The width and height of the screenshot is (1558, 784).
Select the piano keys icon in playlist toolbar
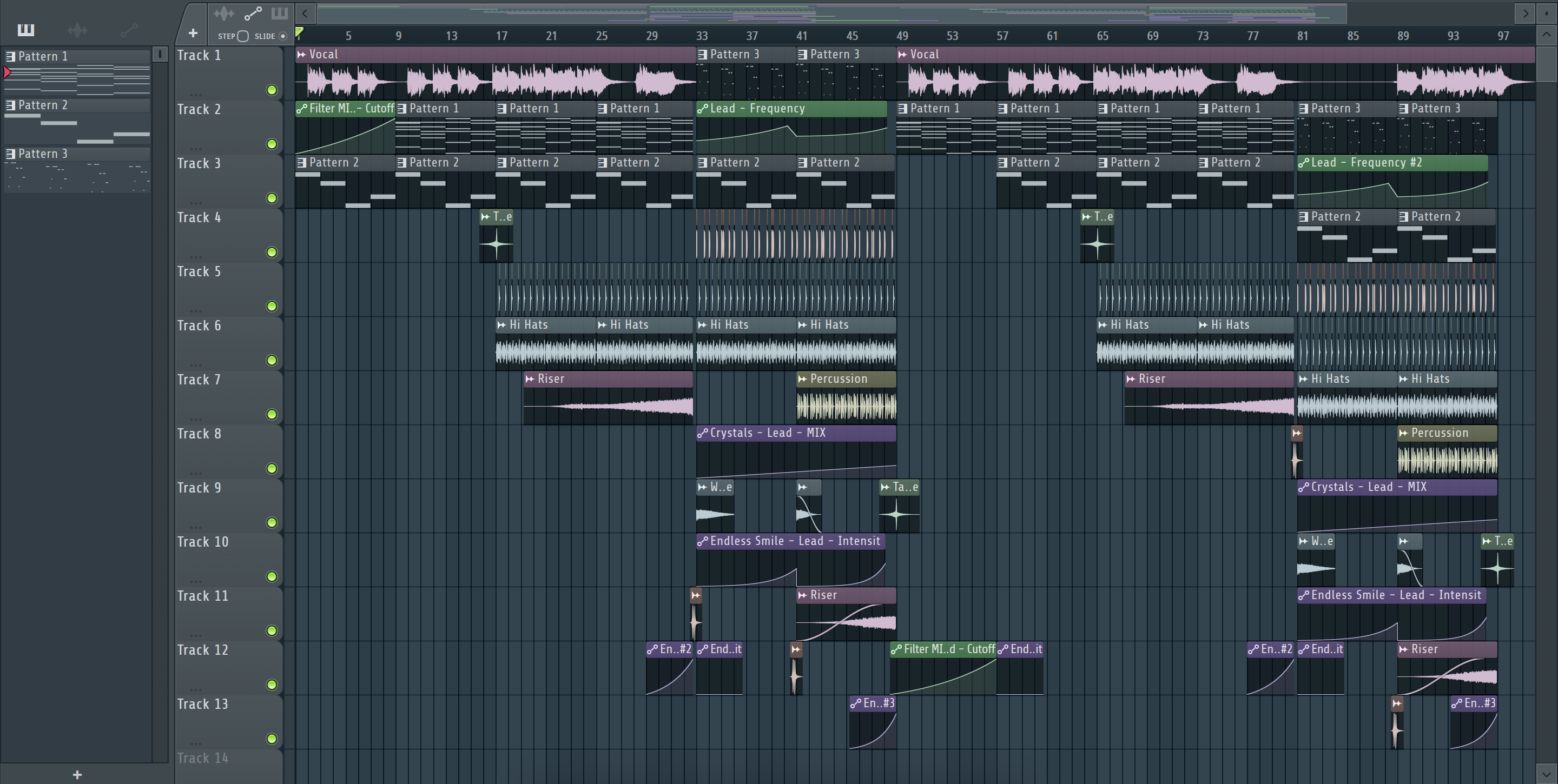point(280,12)
